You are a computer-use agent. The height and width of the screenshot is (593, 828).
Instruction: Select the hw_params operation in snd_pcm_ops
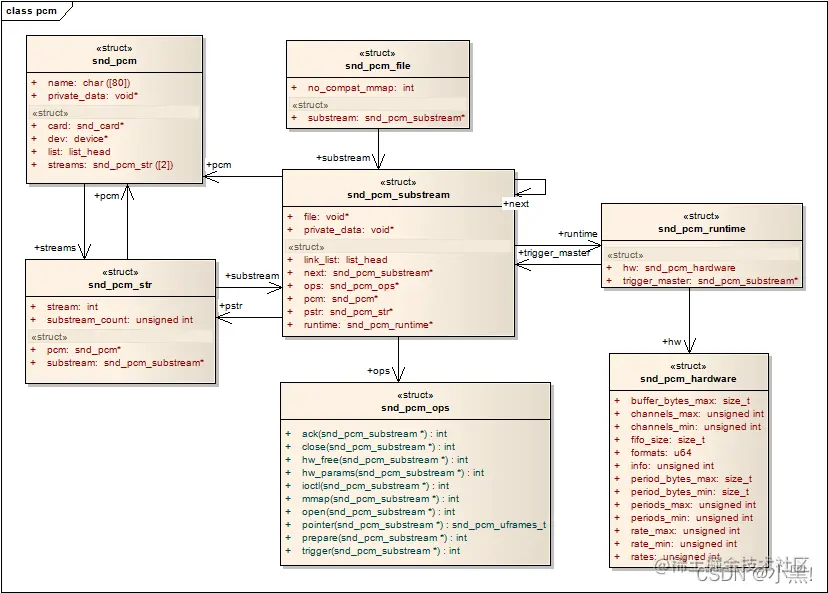pyautogui.click(x=393, y=473)
